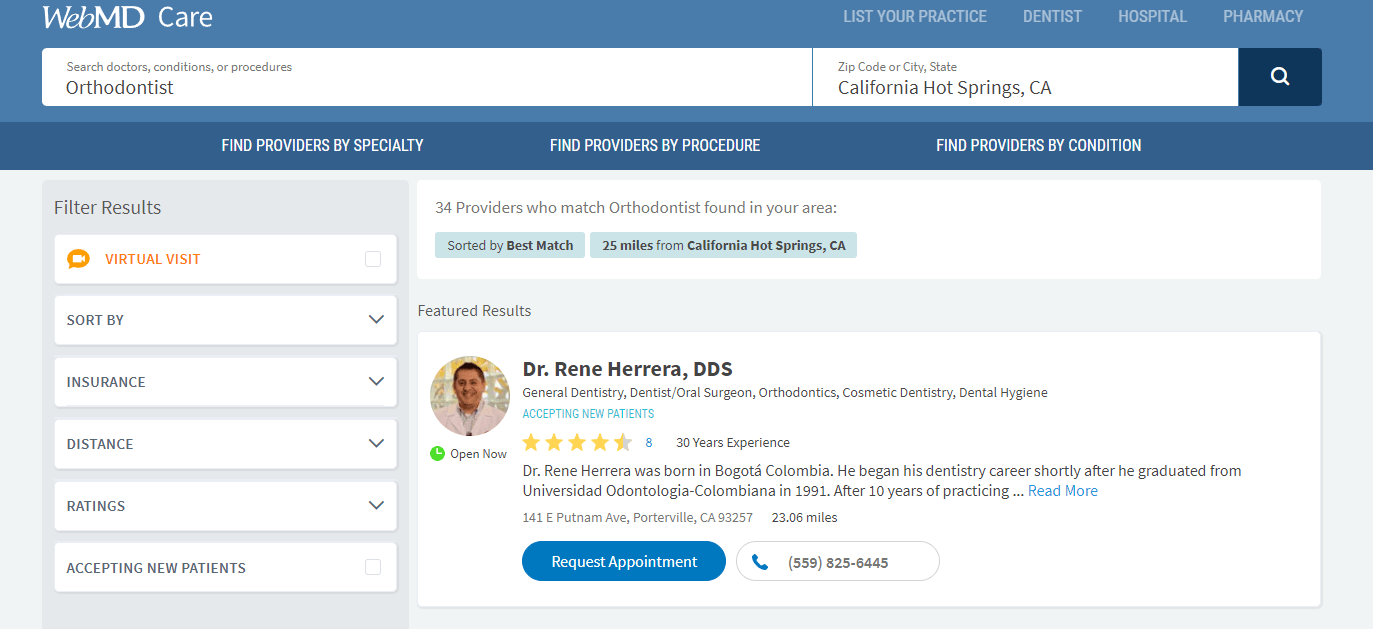1373x629 pixels.
Task: Expand the Ratings filter
Action: pos(377,505)
